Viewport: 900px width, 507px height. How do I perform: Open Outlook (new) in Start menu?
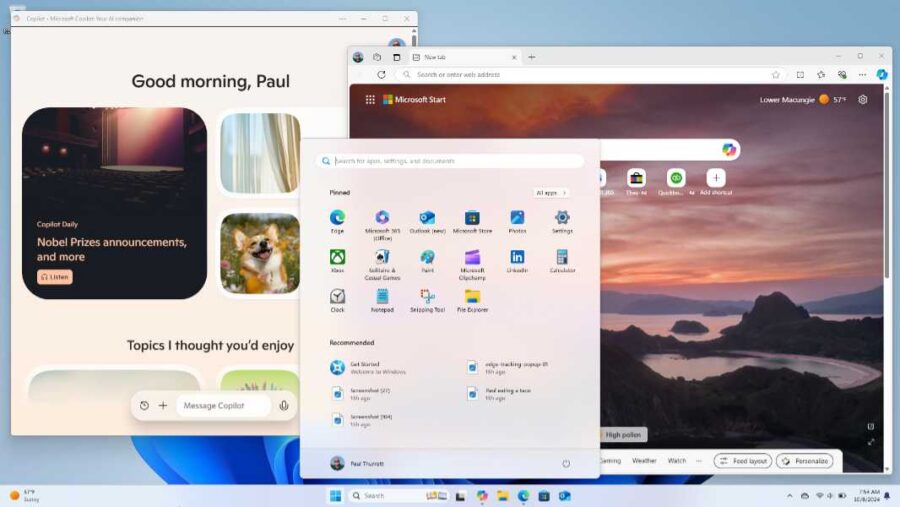[427, 221]
